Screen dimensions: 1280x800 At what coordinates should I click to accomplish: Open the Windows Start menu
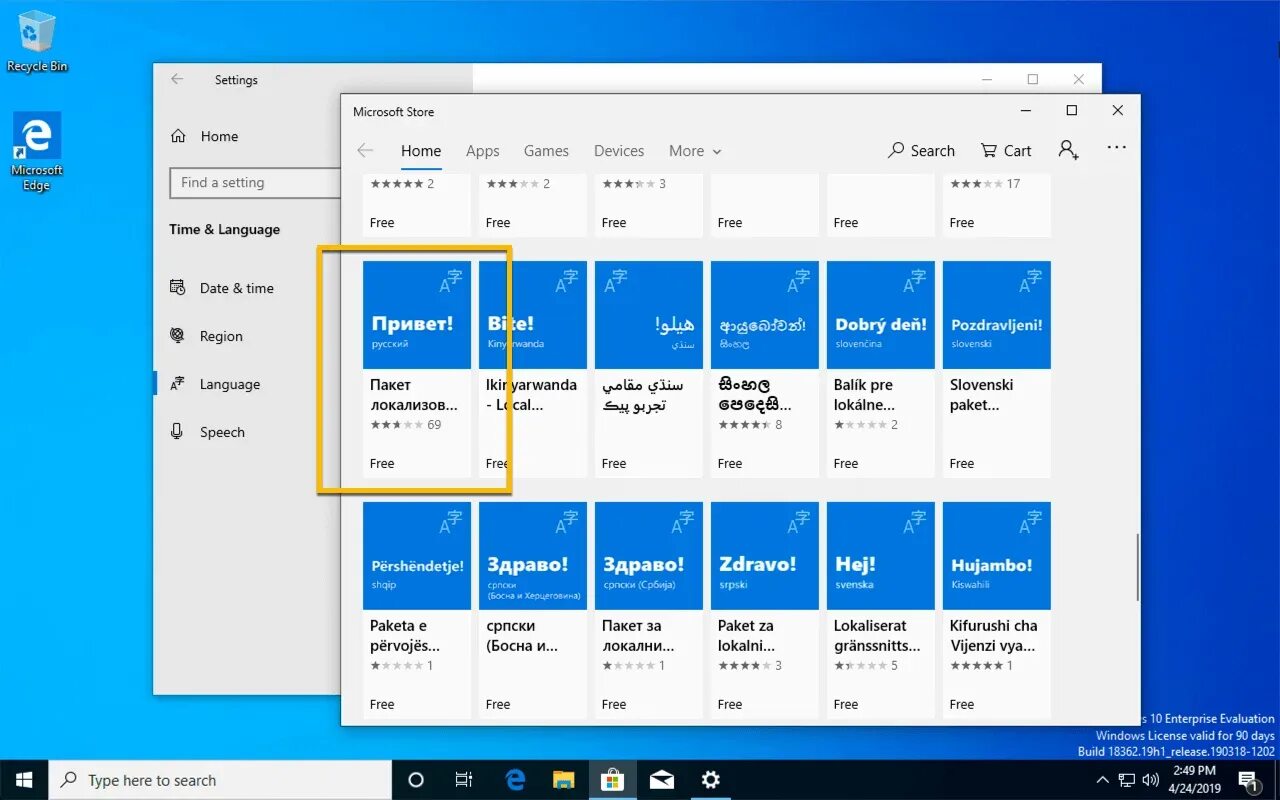(24, 780)
